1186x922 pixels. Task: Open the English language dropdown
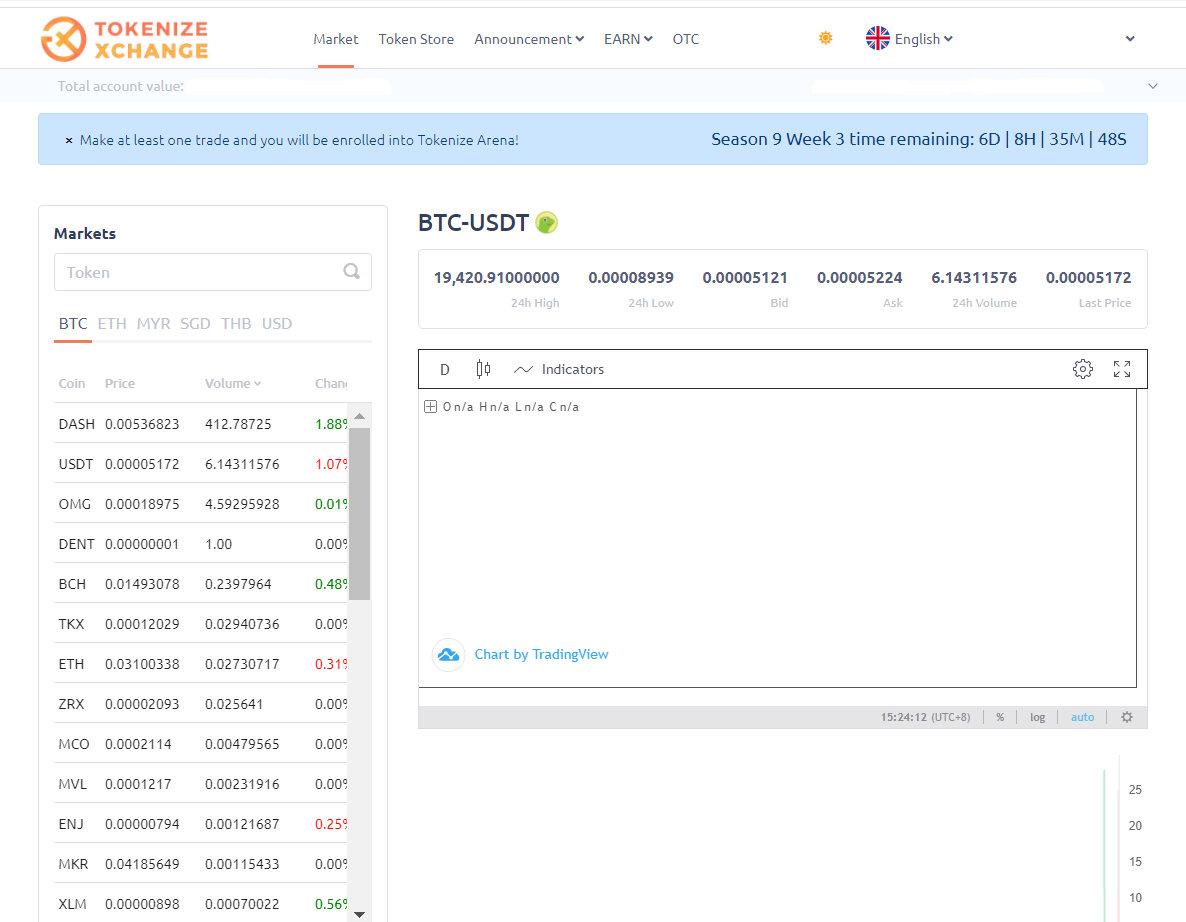point(924,39)
